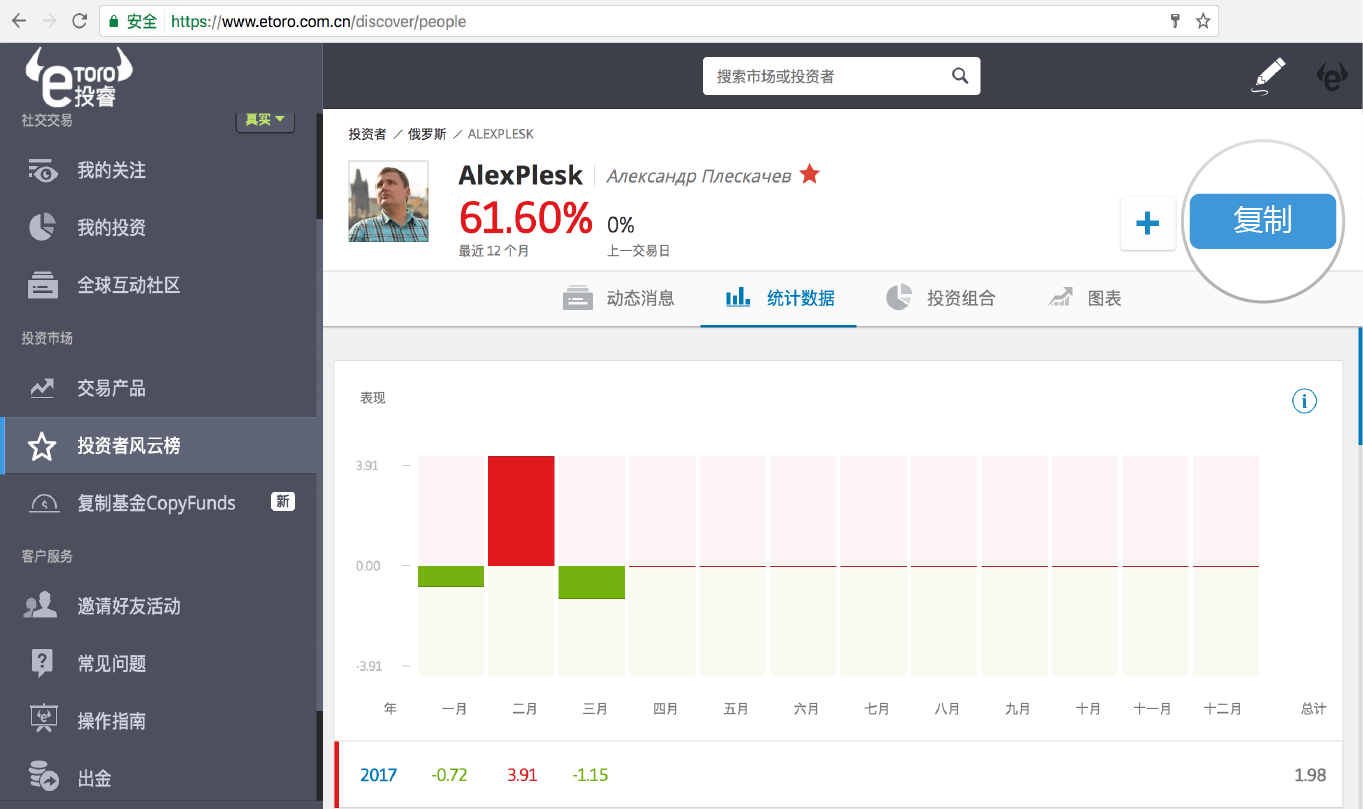The width and height of the screenshot is (1363, 809).
Task: Click the -1.15 March value
Action: click(590, 775)
